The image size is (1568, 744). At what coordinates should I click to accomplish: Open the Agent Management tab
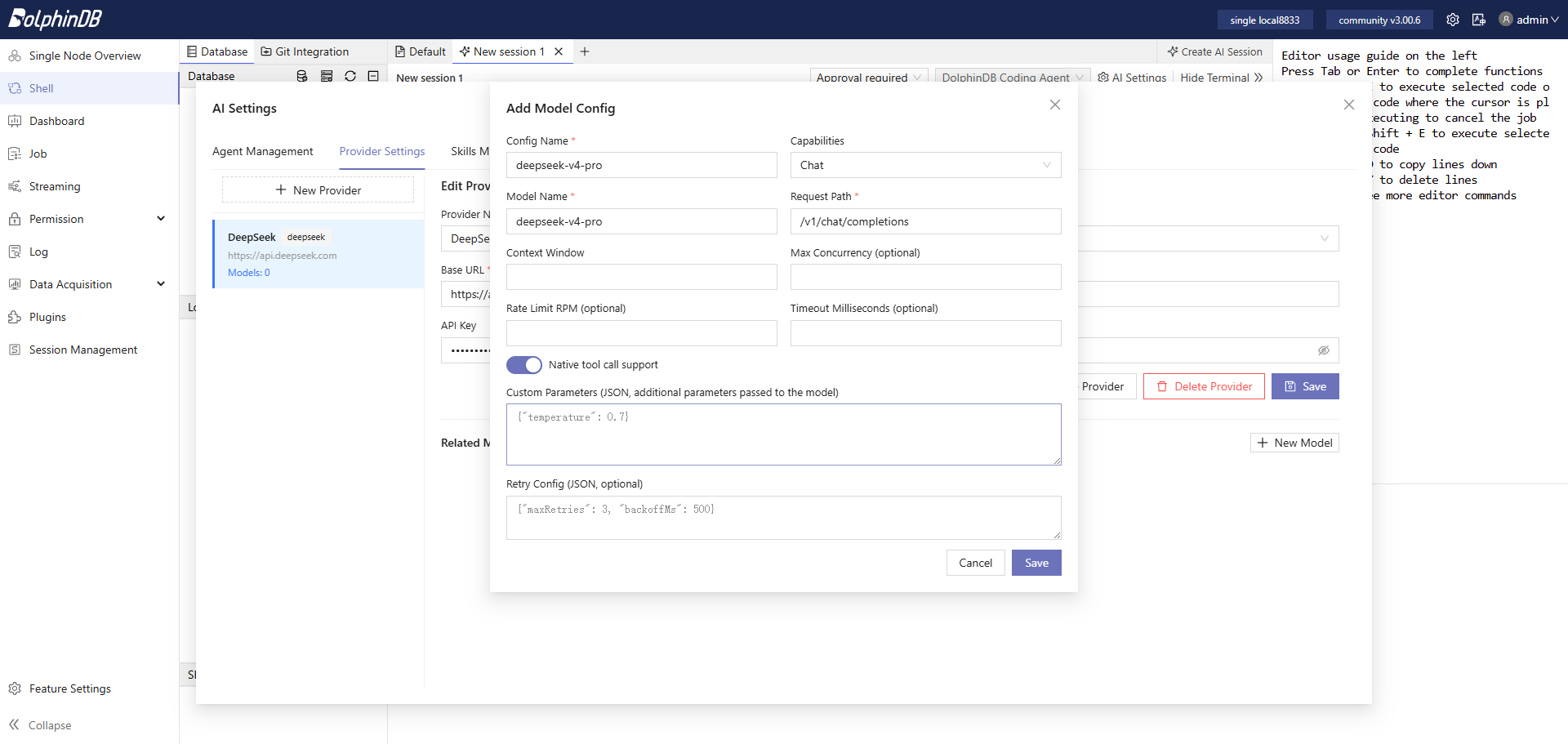263,151
